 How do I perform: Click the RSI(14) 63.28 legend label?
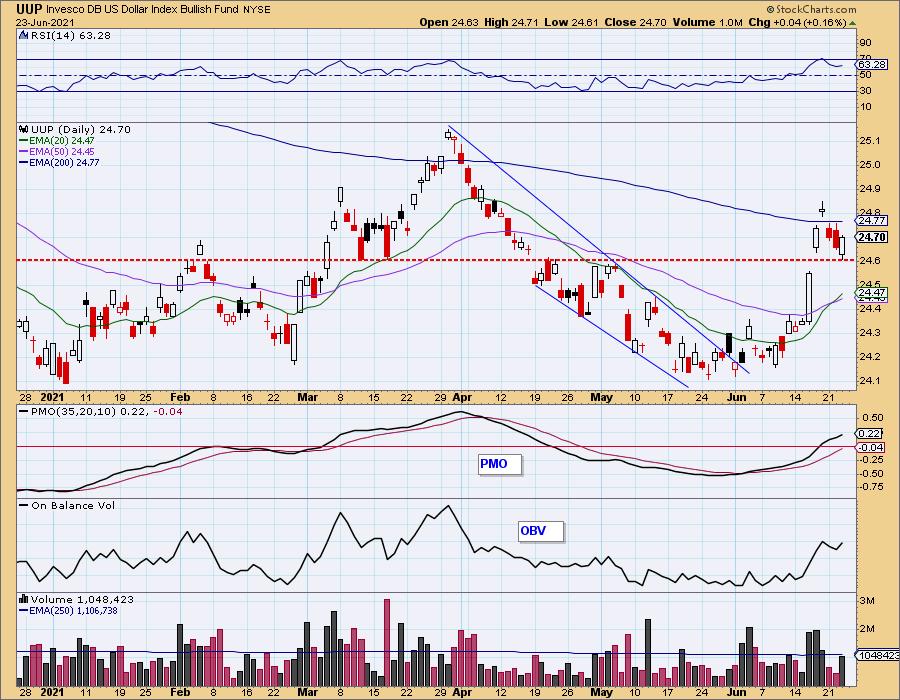tap(71, 35)
